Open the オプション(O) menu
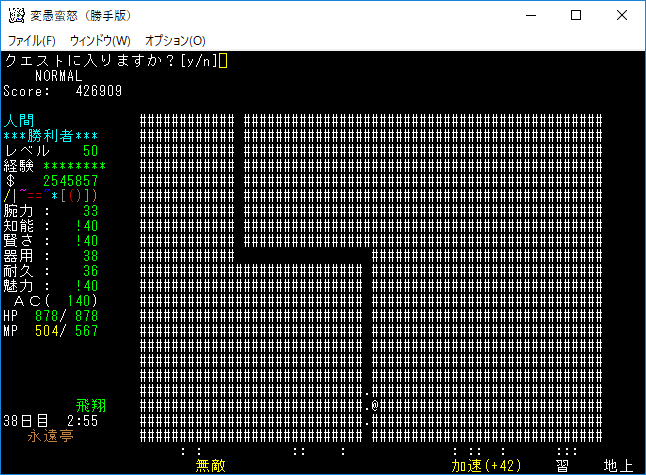 (175, 41)
